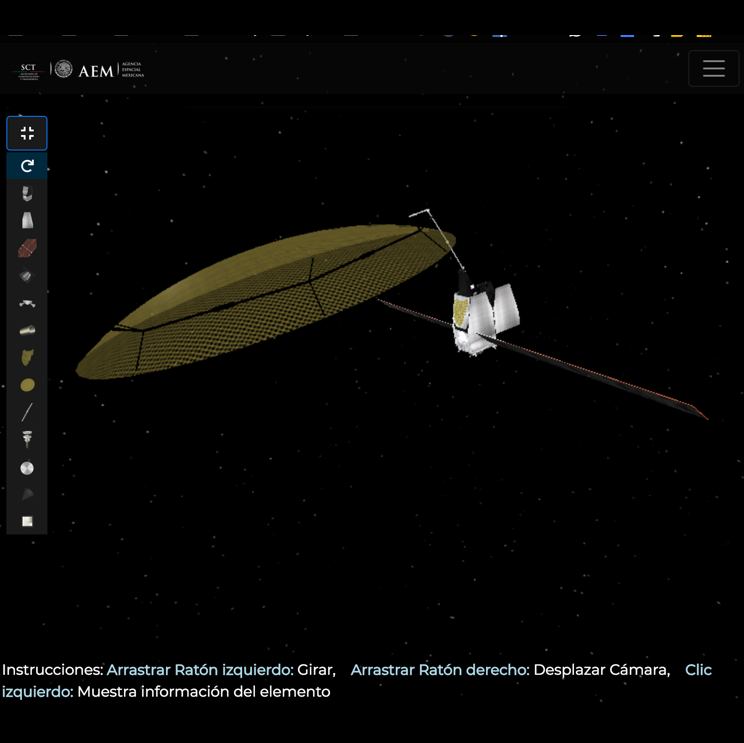Click the AEM Agencia Espacial Mexicana logo
The image size is (744, 743).
[x=99, y=70]
